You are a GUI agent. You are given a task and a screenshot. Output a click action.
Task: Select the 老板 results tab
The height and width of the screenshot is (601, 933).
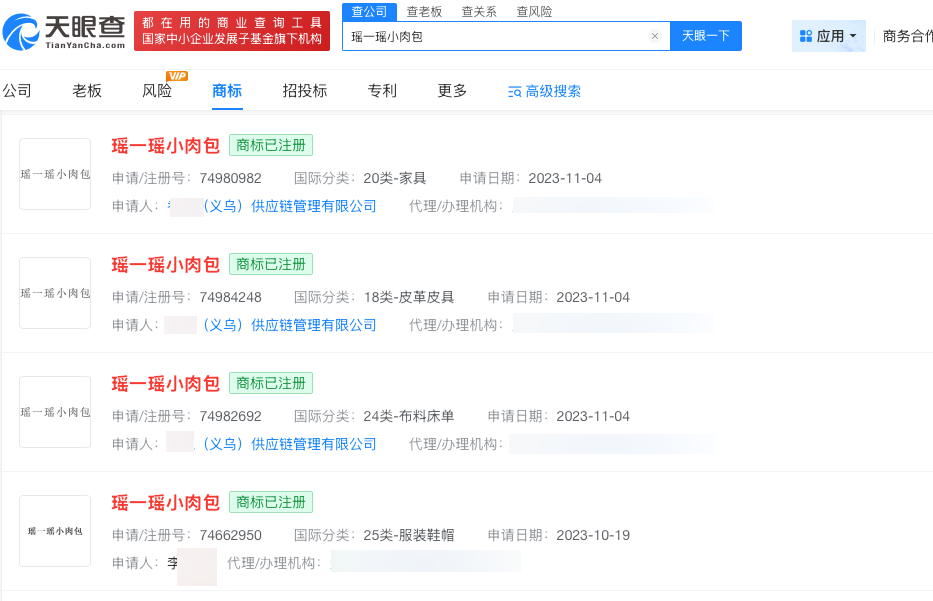point(87,90)
